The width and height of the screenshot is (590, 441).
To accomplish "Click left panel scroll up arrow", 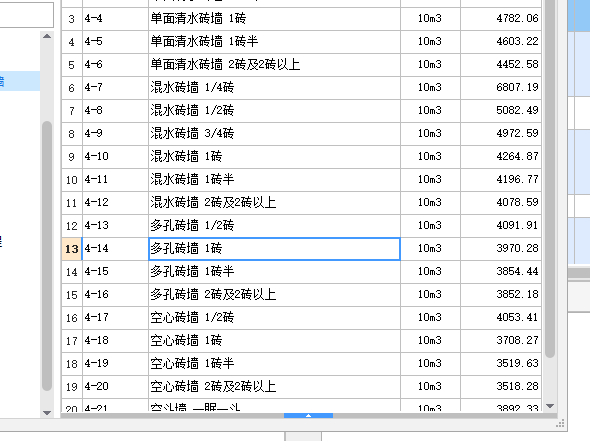I will point(47,36).
